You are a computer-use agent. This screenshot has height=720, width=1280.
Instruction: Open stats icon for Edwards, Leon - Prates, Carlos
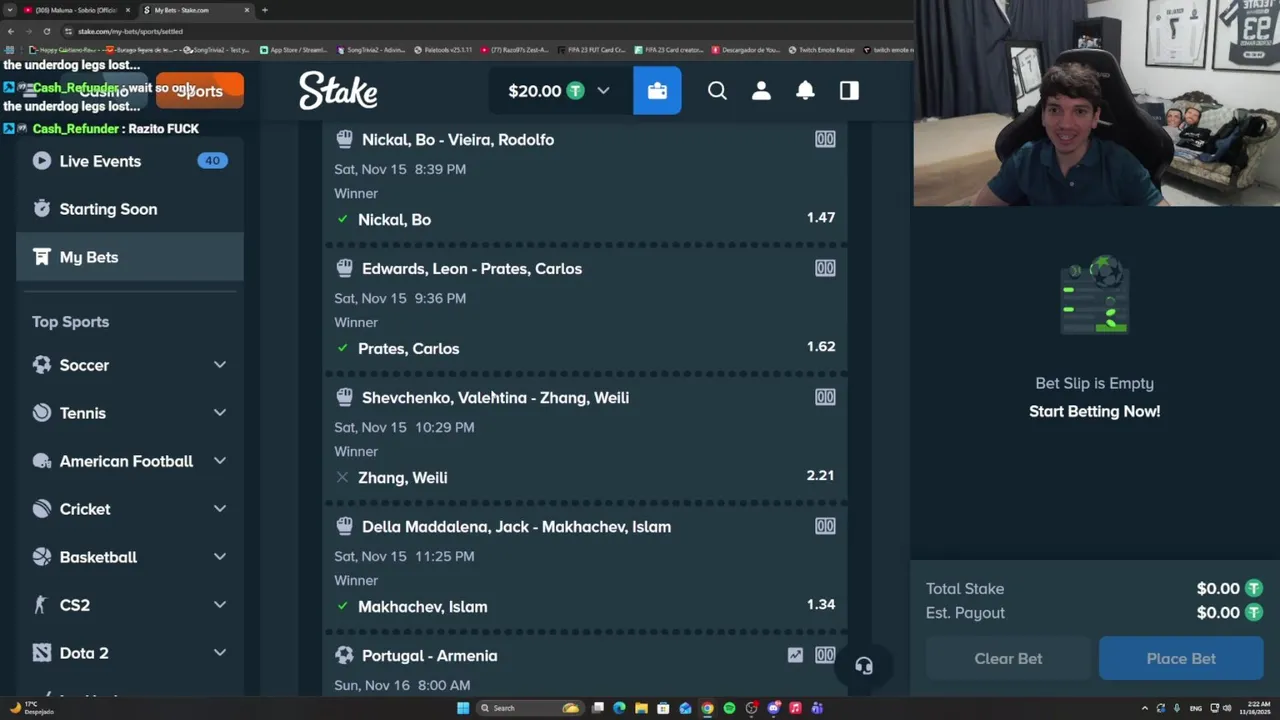(825, 268)
